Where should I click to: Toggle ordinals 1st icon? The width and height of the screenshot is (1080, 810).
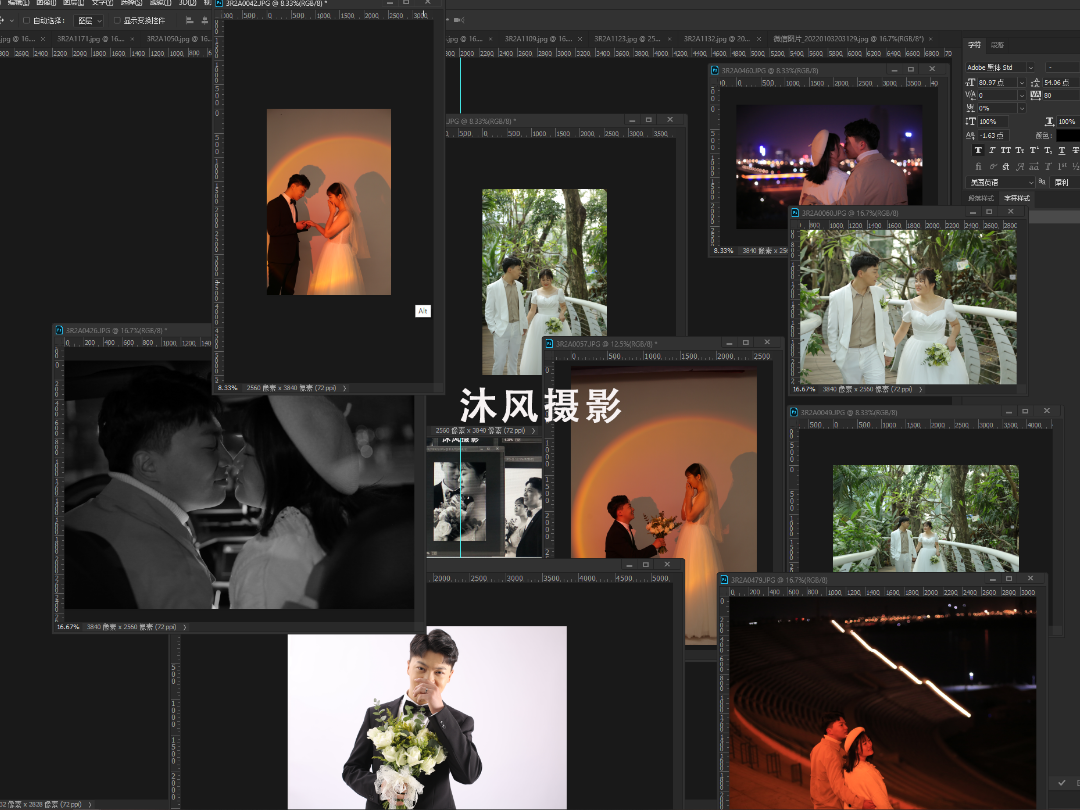tap(1061, 166)
